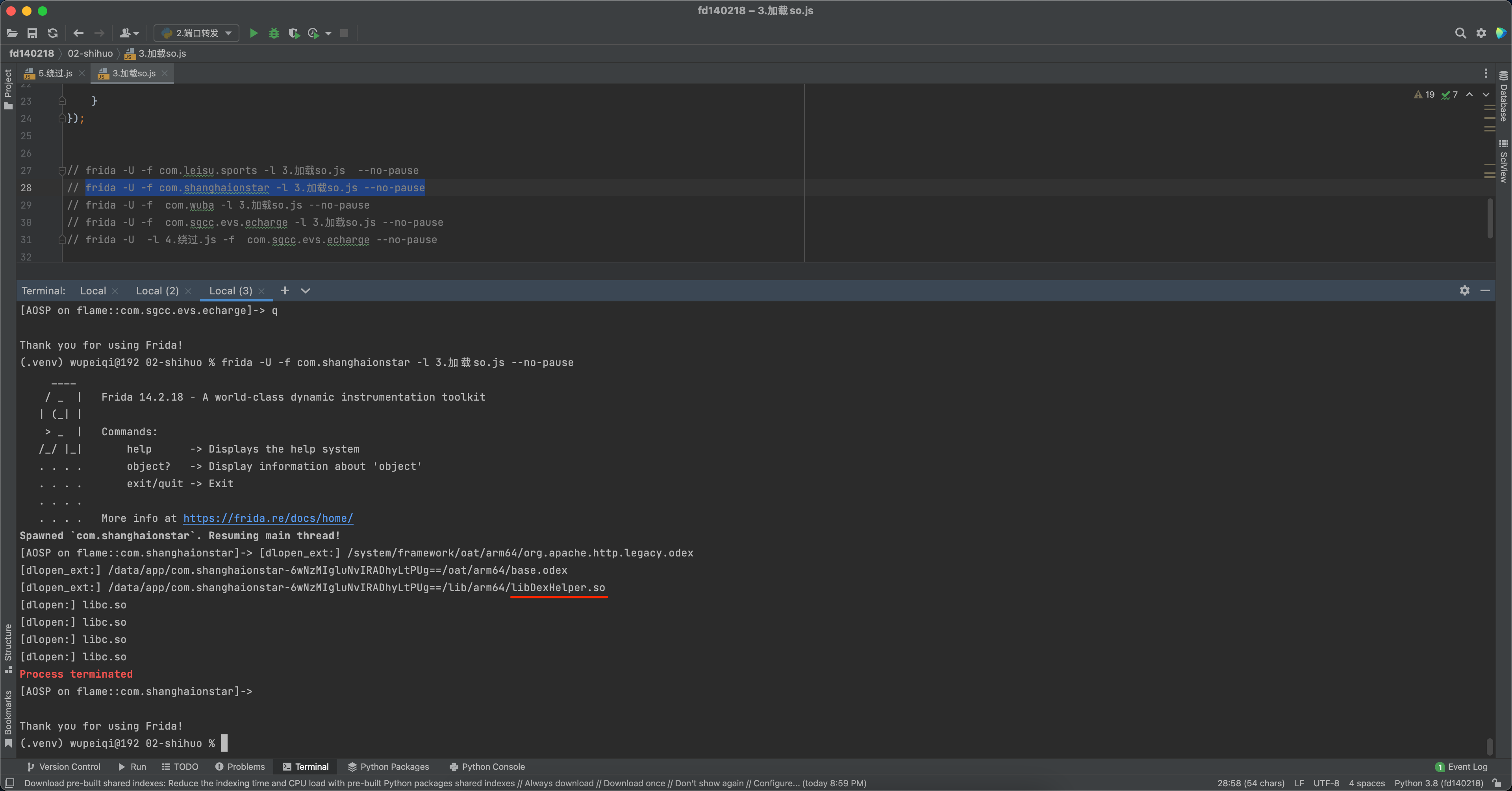Open the Version Control tool window
The width and height of the screenshot is (1512, 791).
point(63,766)
